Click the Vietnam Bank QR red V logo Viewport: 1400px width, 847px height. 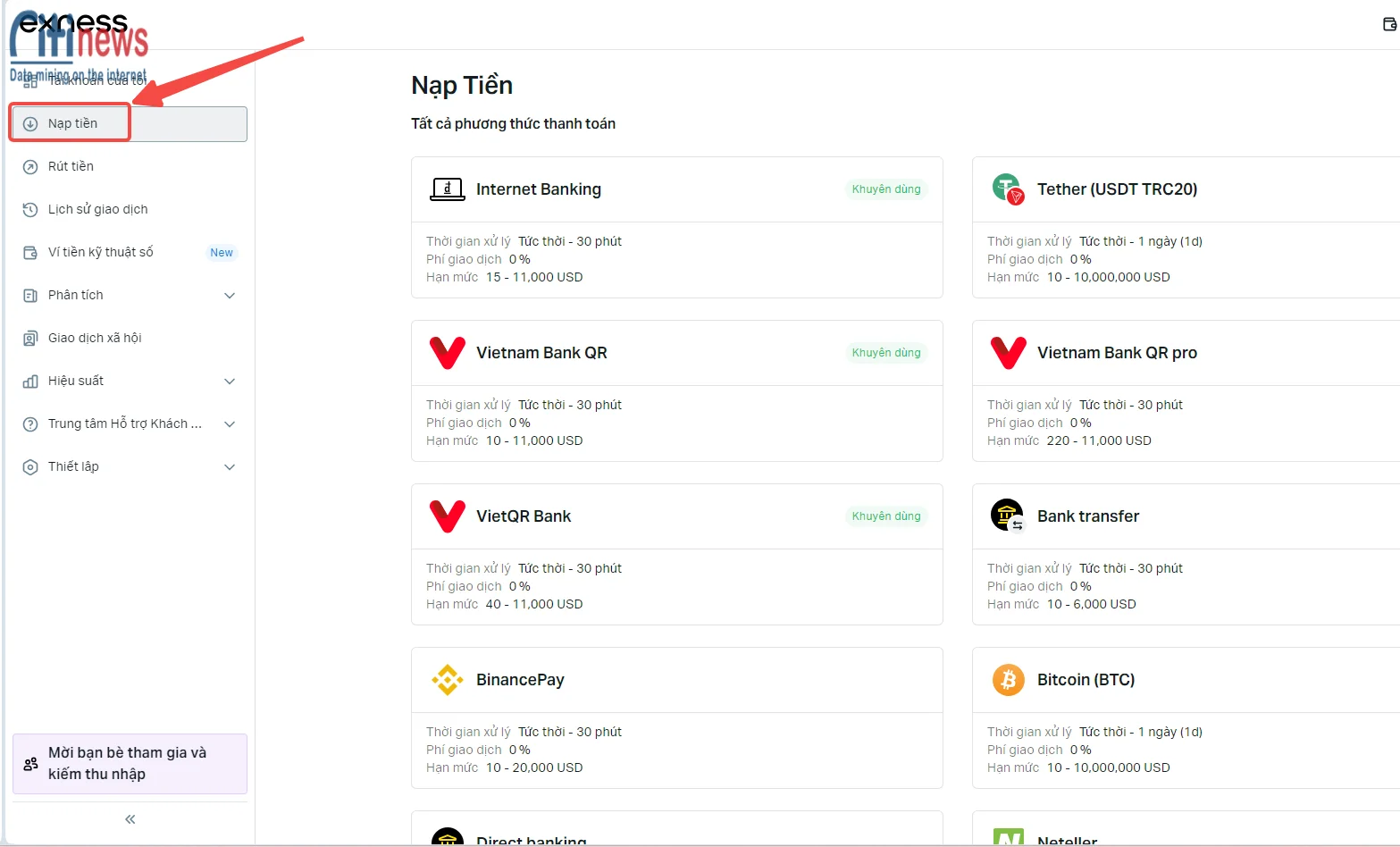448,353
